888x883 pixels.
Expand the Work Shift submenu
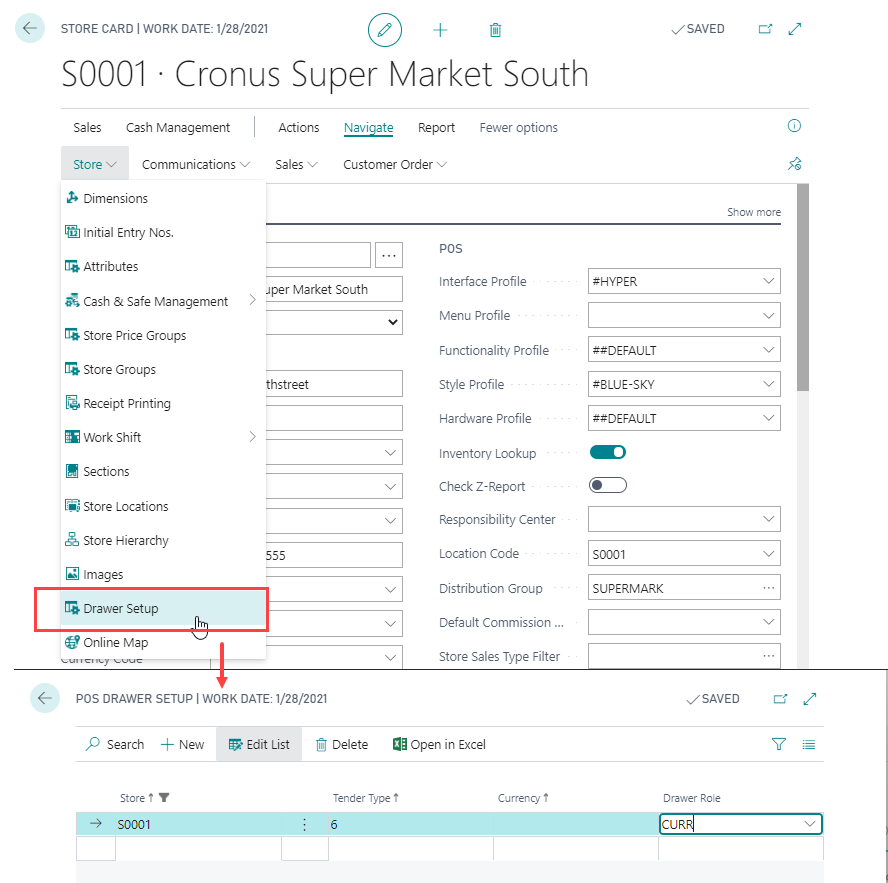(x=163, y=437)
